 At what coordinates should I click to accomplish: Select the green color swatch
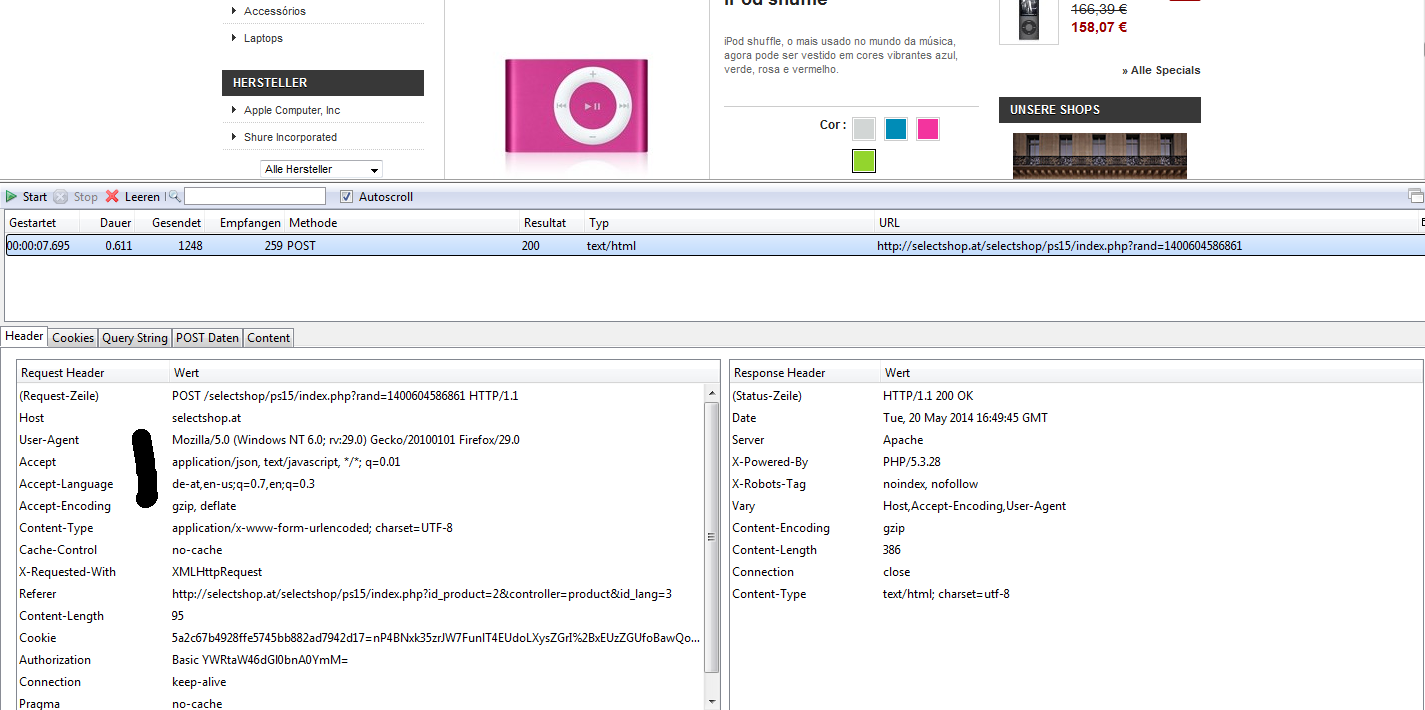864,161
